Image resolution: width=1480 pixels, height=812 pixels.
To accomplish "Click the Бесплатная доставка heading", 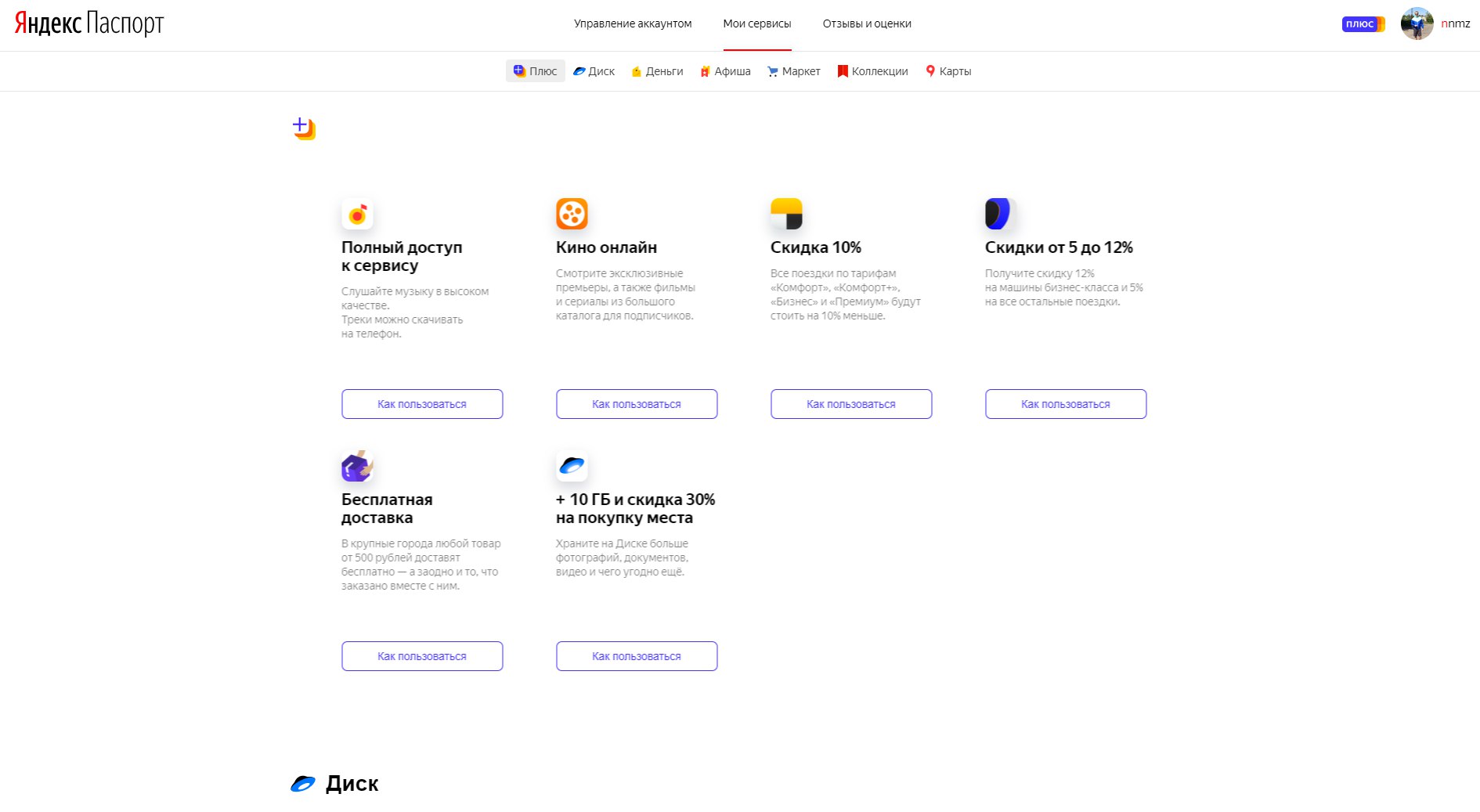I will tap(387, 508).
